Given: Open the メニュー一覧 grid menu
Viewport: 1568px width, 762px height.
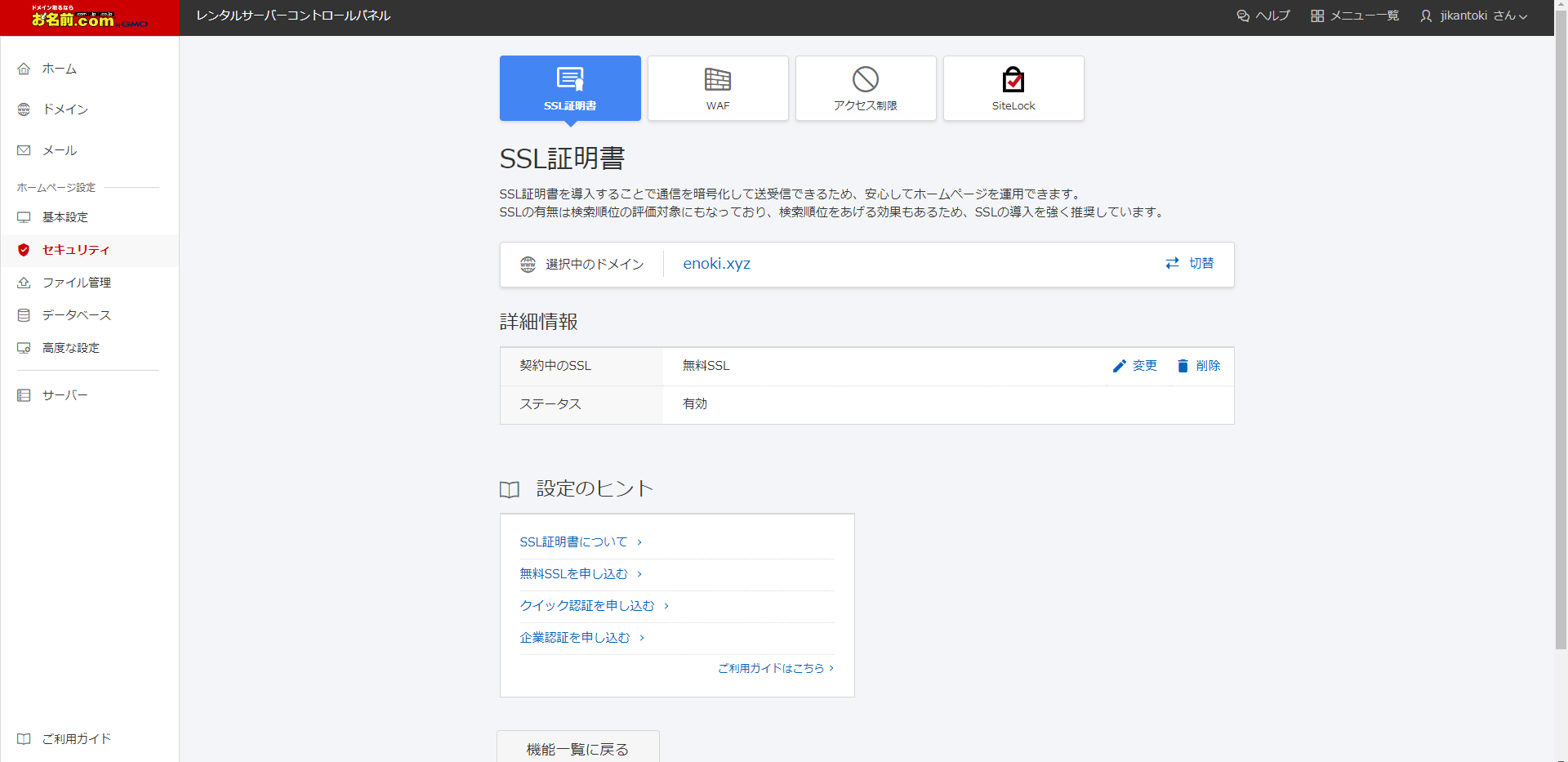Looking at the screenshot, I should (1355, 16).
